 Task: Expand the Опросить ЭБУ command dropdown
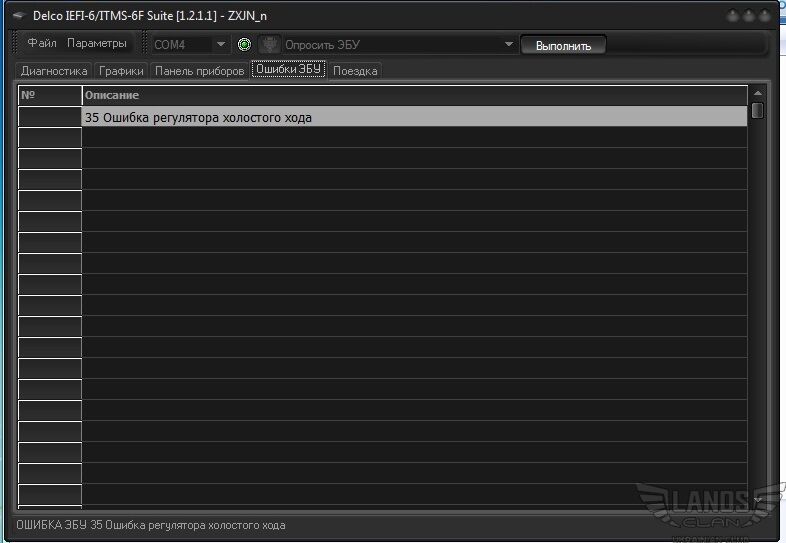point(508,45)
